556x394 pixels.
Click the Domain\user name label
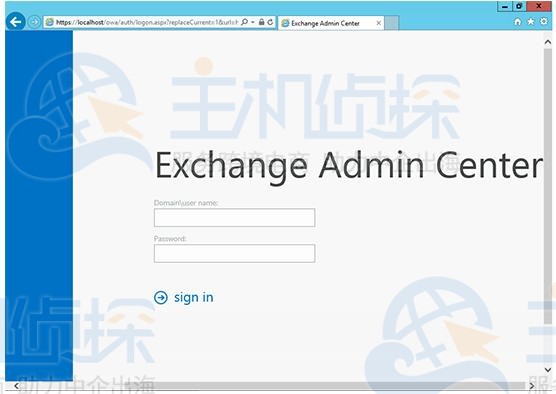pos(186,203)
